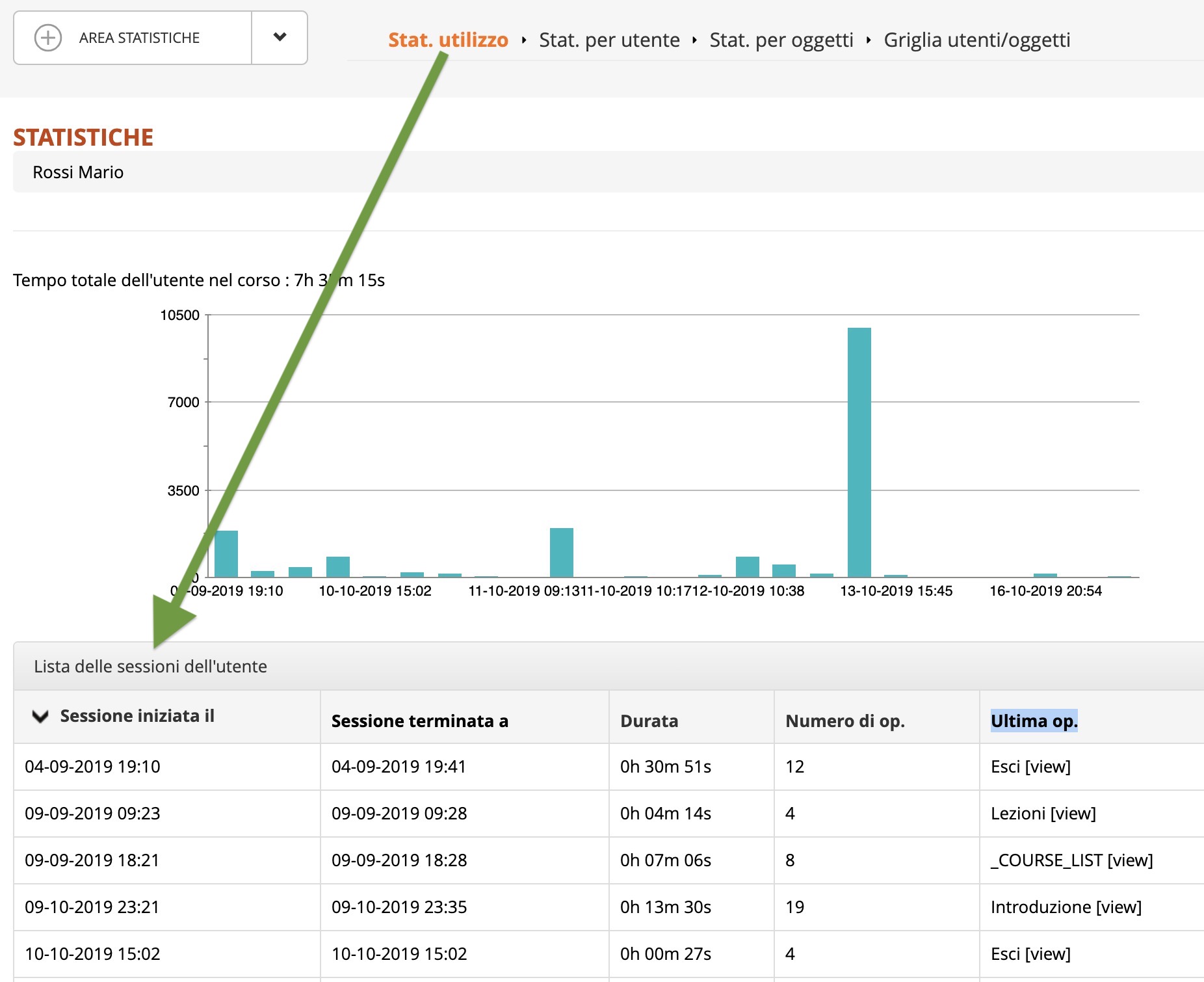Click the _COURSE_LIST [view] cell
Screen dimensions: 1204x982
1071,860
